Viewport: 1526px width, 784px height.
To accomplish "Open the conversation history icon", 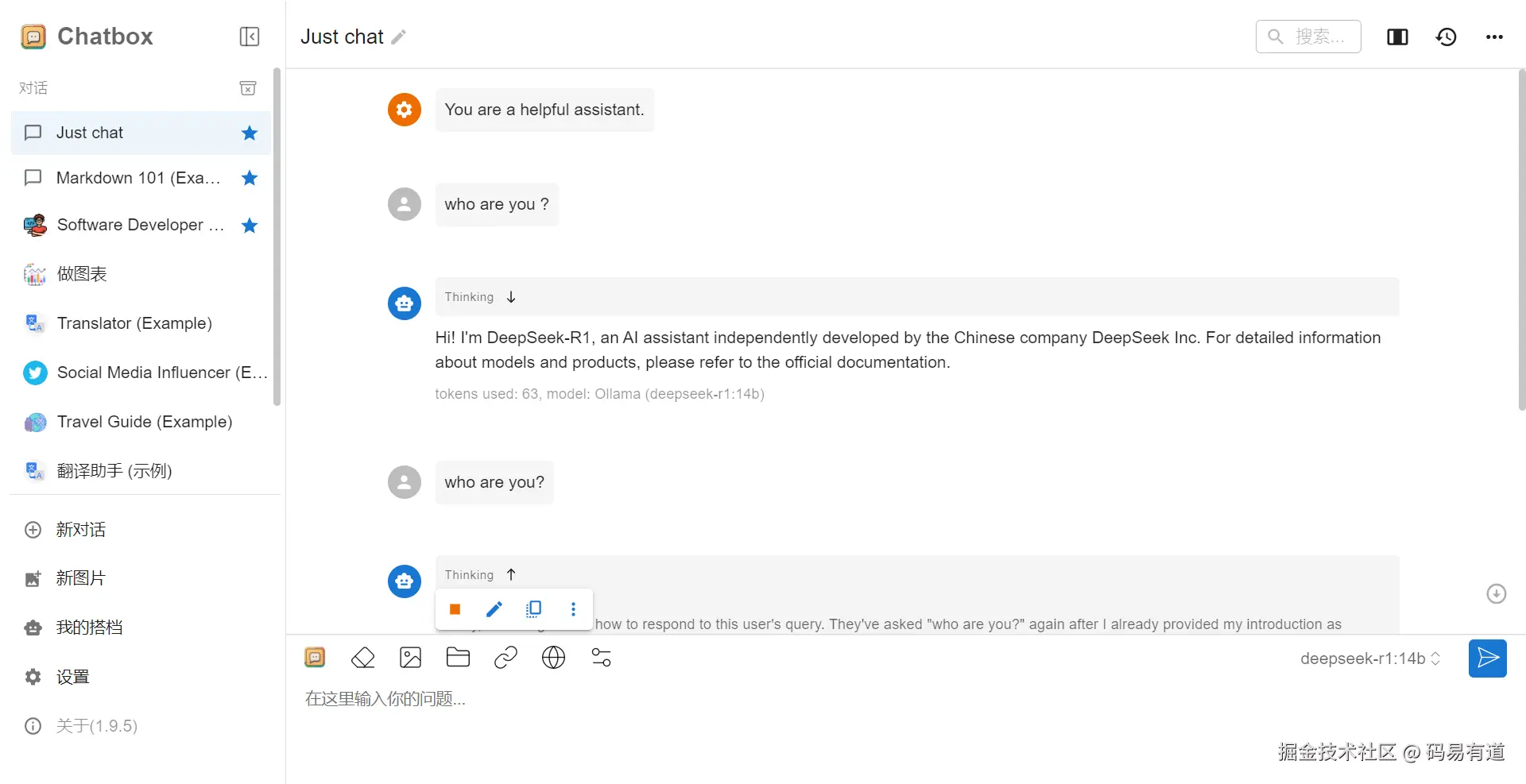I will 1446,37.
